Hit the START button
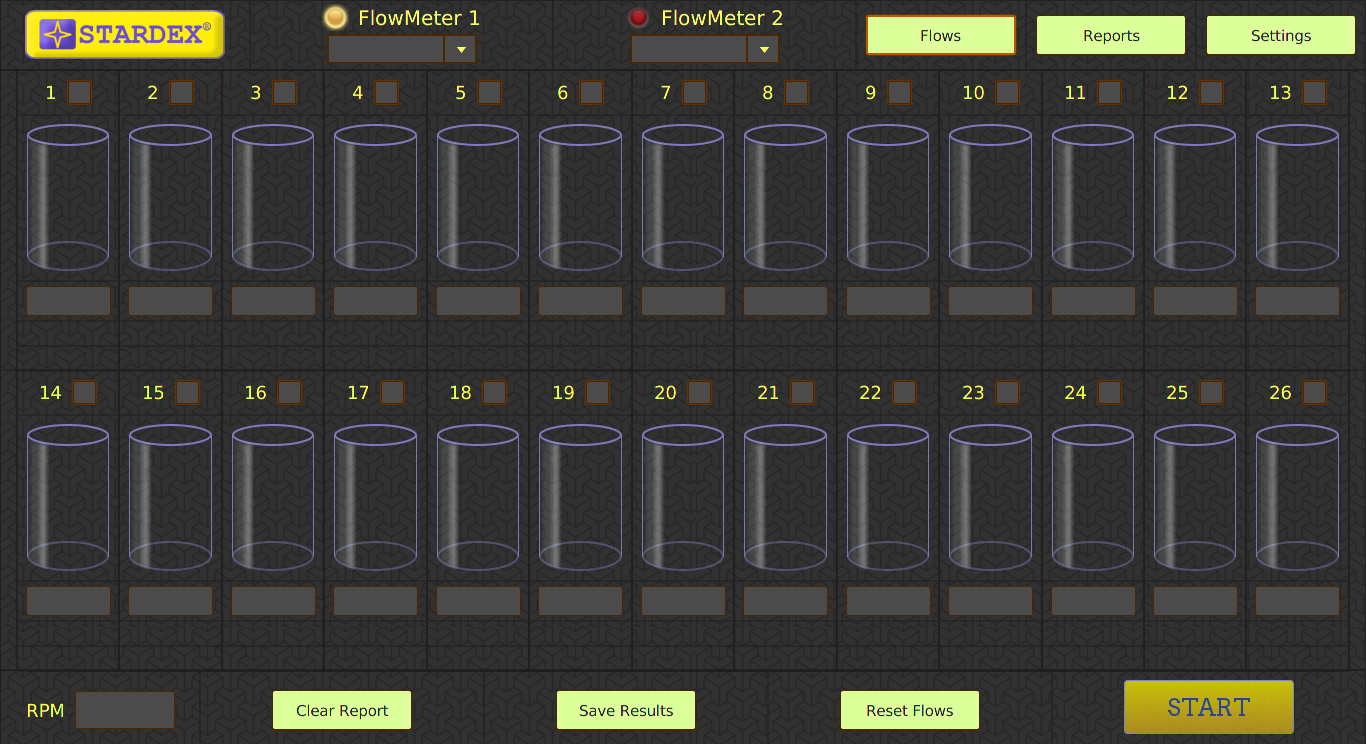Image resolution: width=1366 pixels, height=744 pixels. 1209,707
